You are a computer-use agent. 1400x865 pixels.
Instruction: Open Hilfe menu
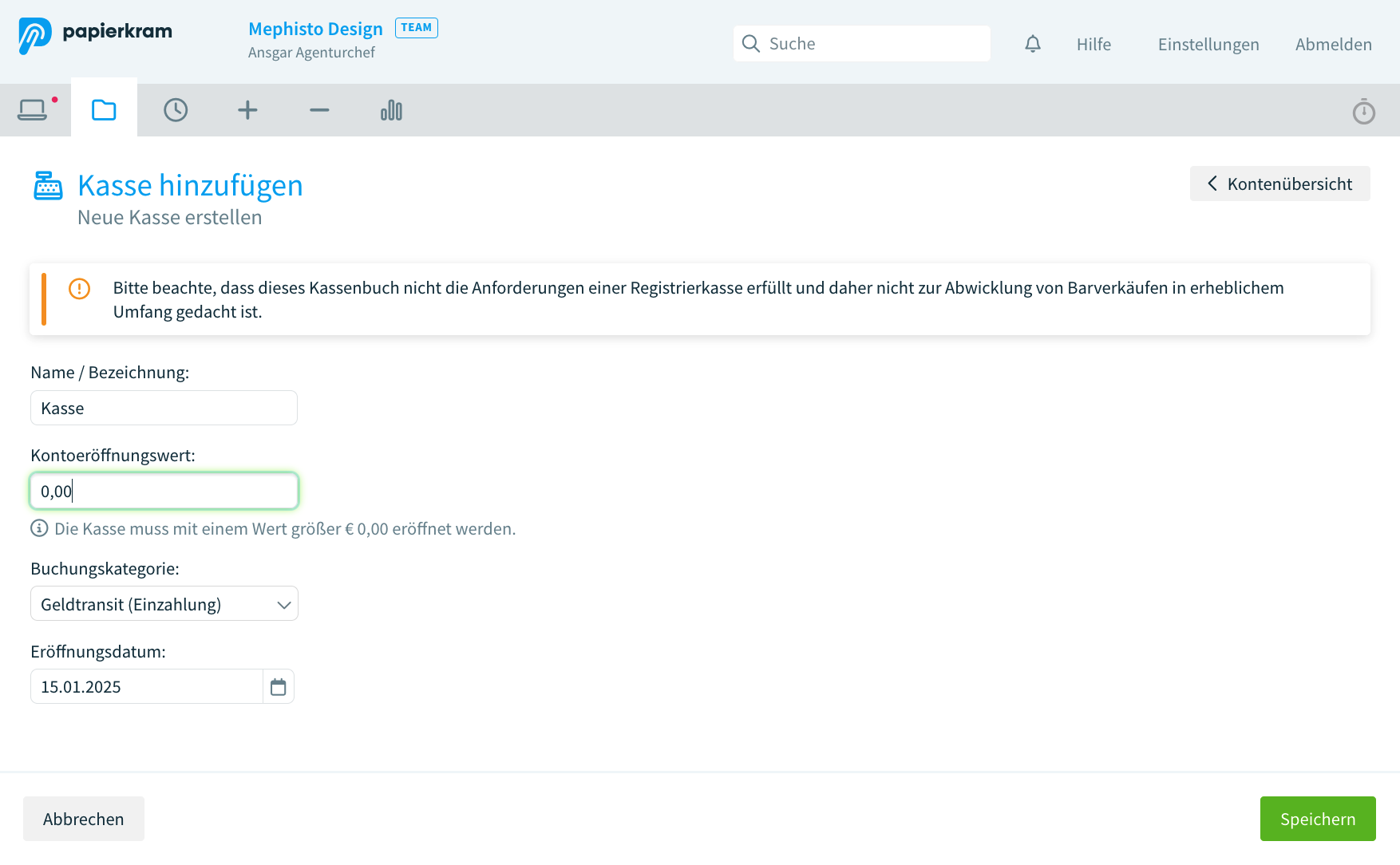(1094, 44)
